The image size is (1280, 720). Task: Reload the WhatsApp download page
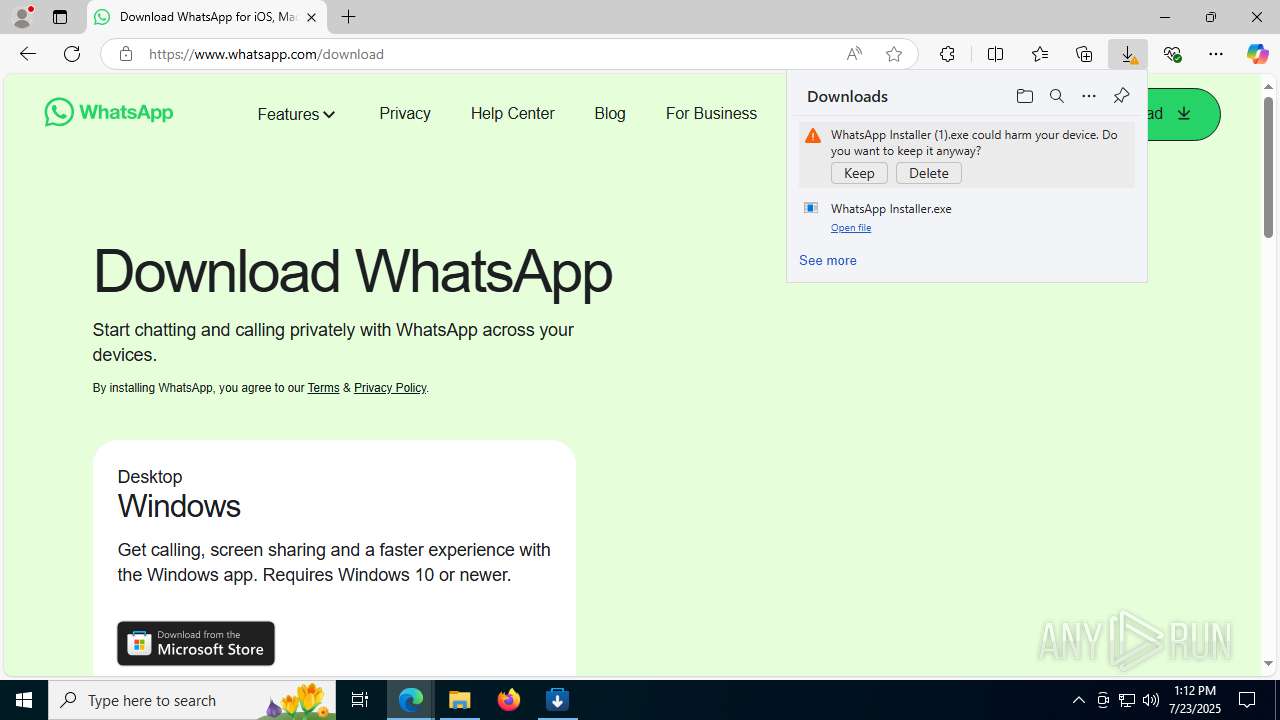coord(72,54)
